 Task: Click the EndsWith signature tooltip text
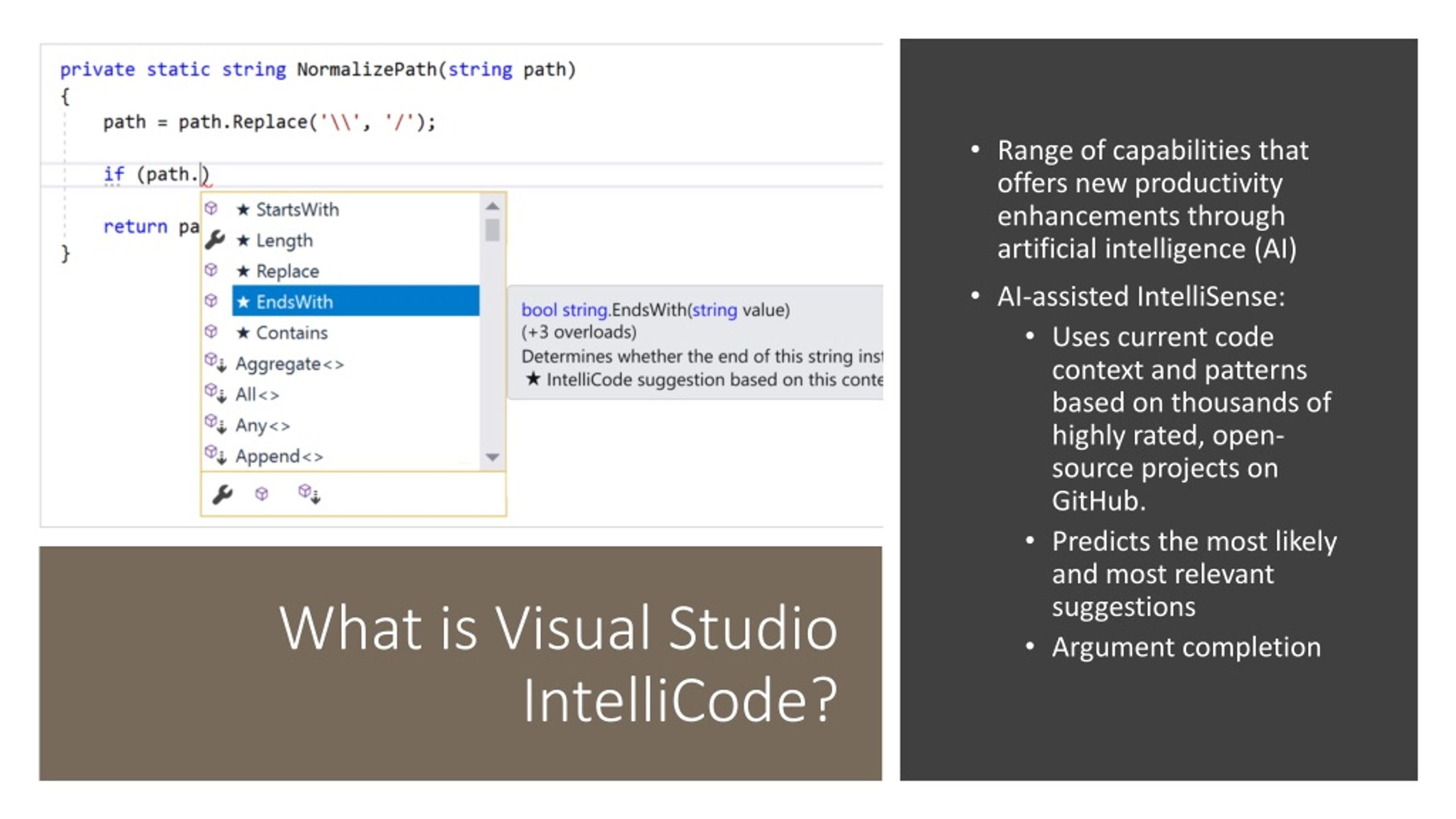[x=655, y=310]
